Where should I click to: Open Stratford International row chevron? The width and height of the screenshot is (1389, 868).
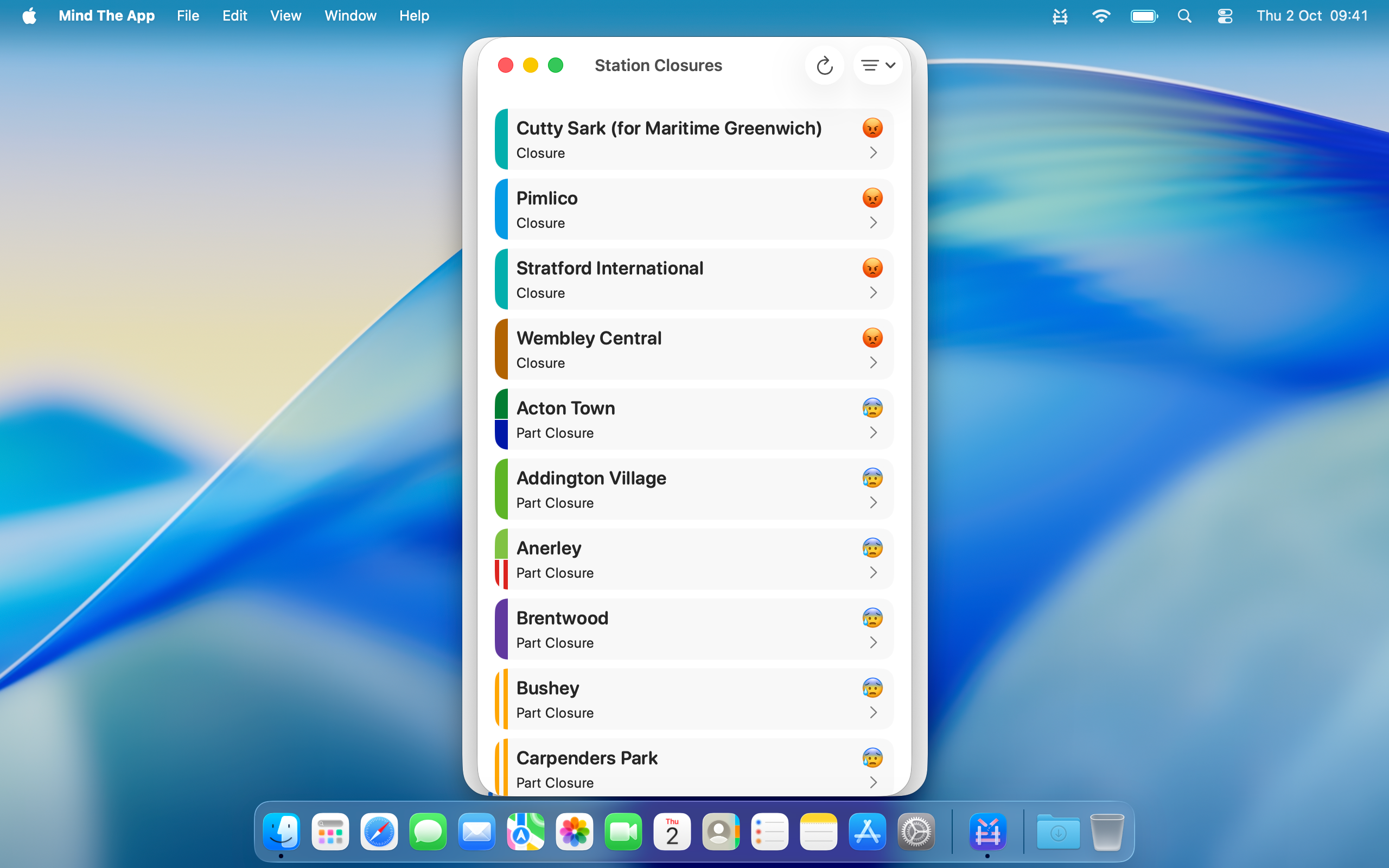tap(873, 293)
